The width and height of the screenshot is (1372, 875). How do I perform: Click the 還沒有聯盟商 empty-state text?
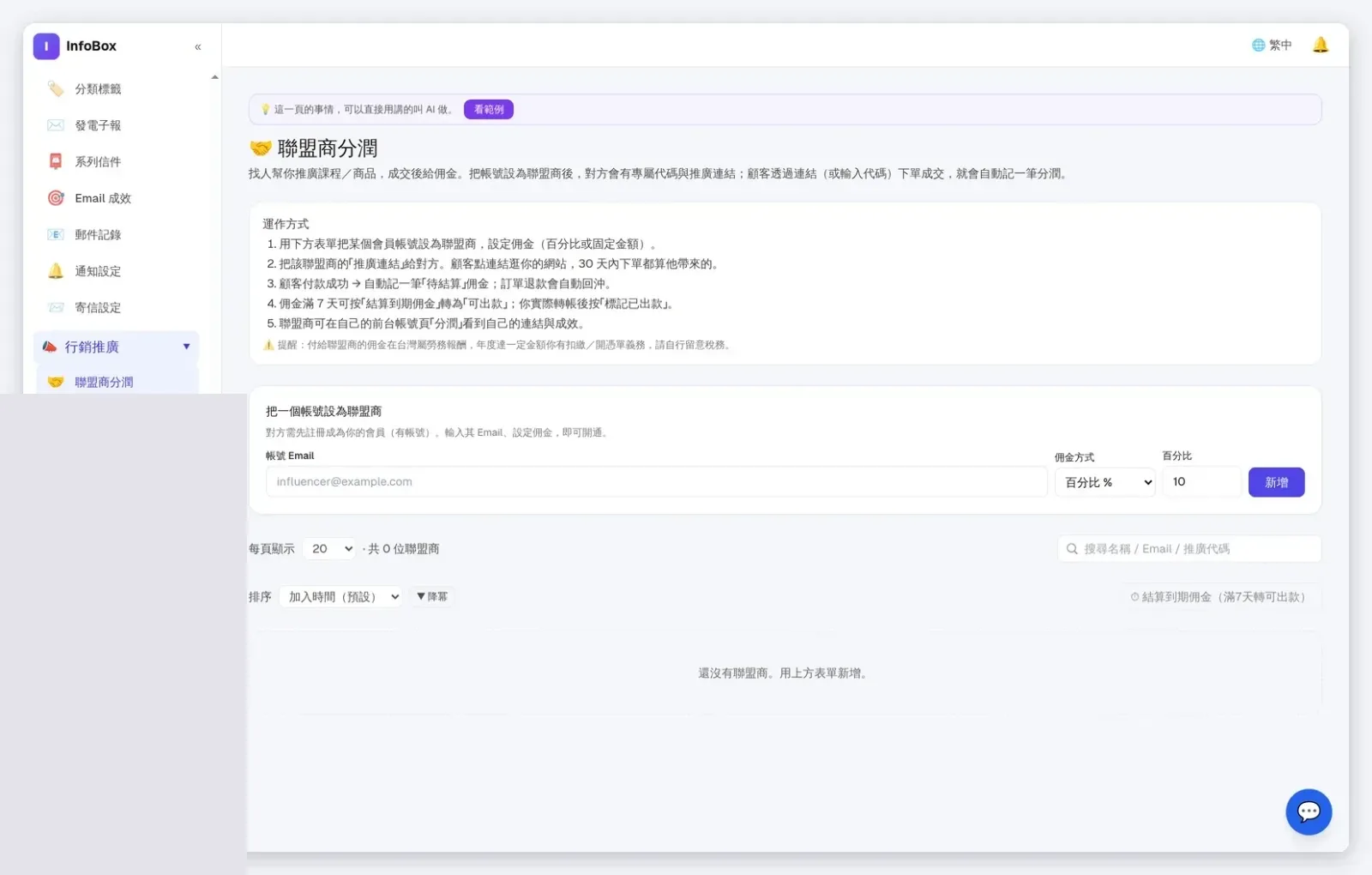pos(785,673)
